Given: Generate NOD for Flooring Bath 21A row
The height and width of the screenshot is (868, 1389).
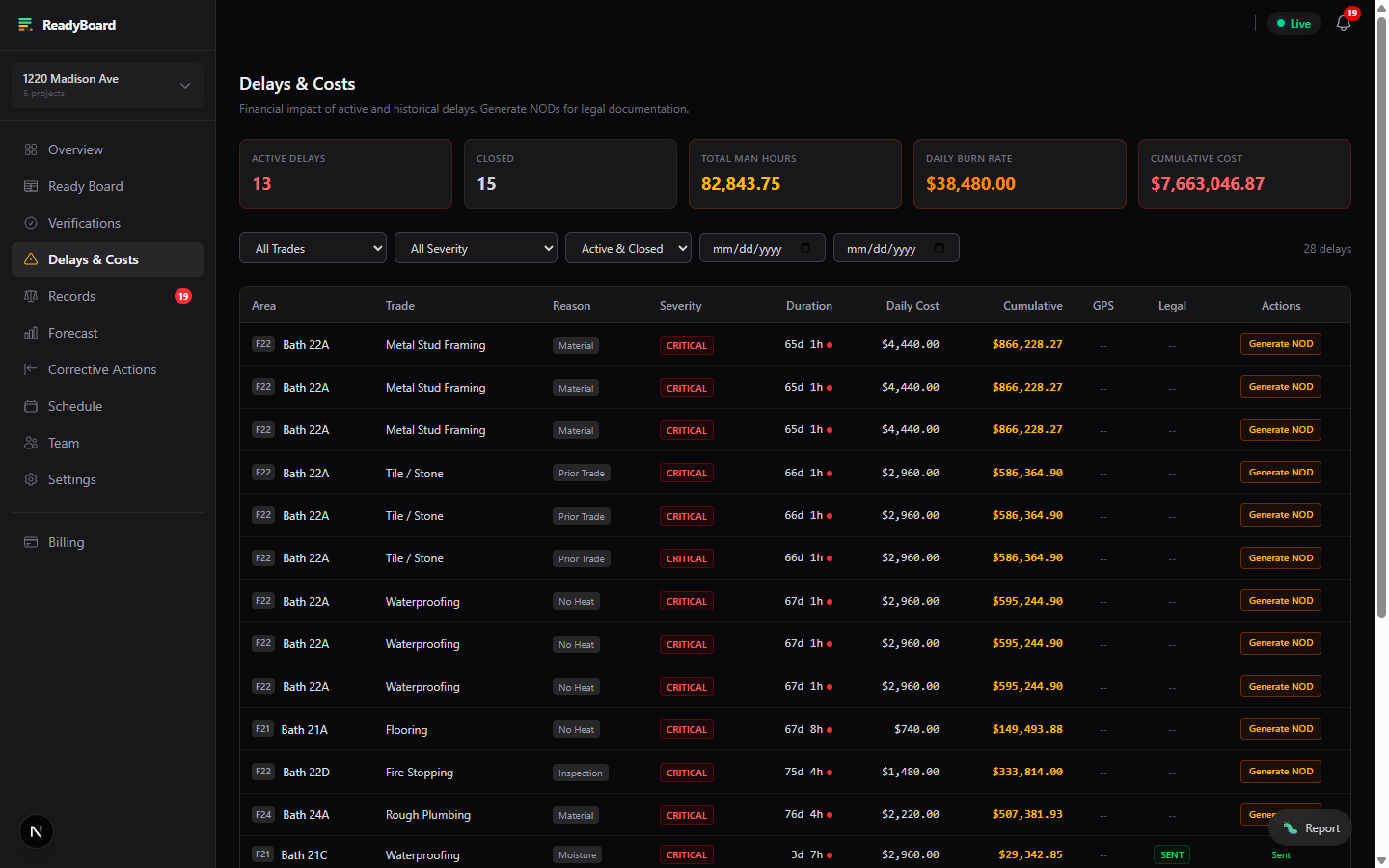Looking at the screenshot, I should pyautogui.click(x=1280, y=729).
